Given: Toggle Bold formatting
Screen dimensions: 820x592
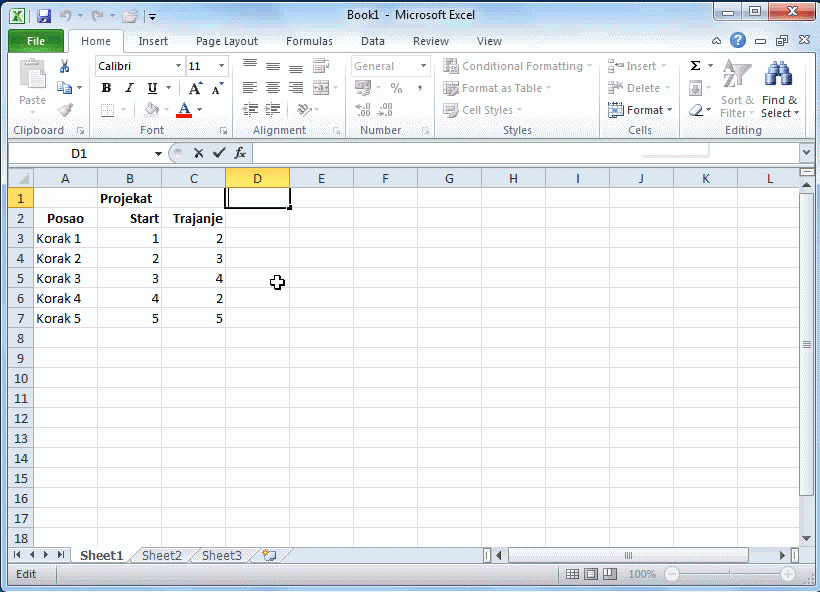Looking at the screenshot, I should tap(107, 88).
